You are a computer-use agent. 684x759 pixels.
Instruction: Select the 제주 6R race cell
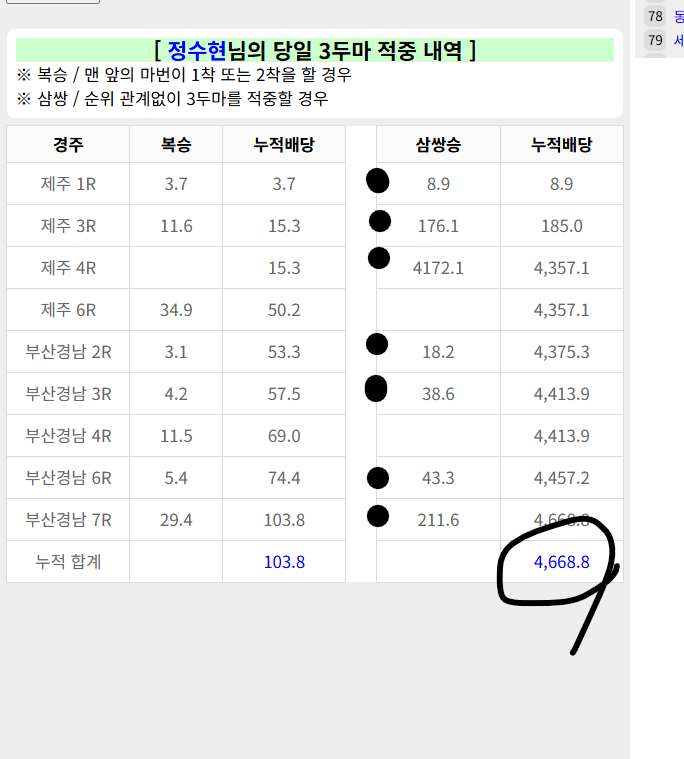point(68,310)
